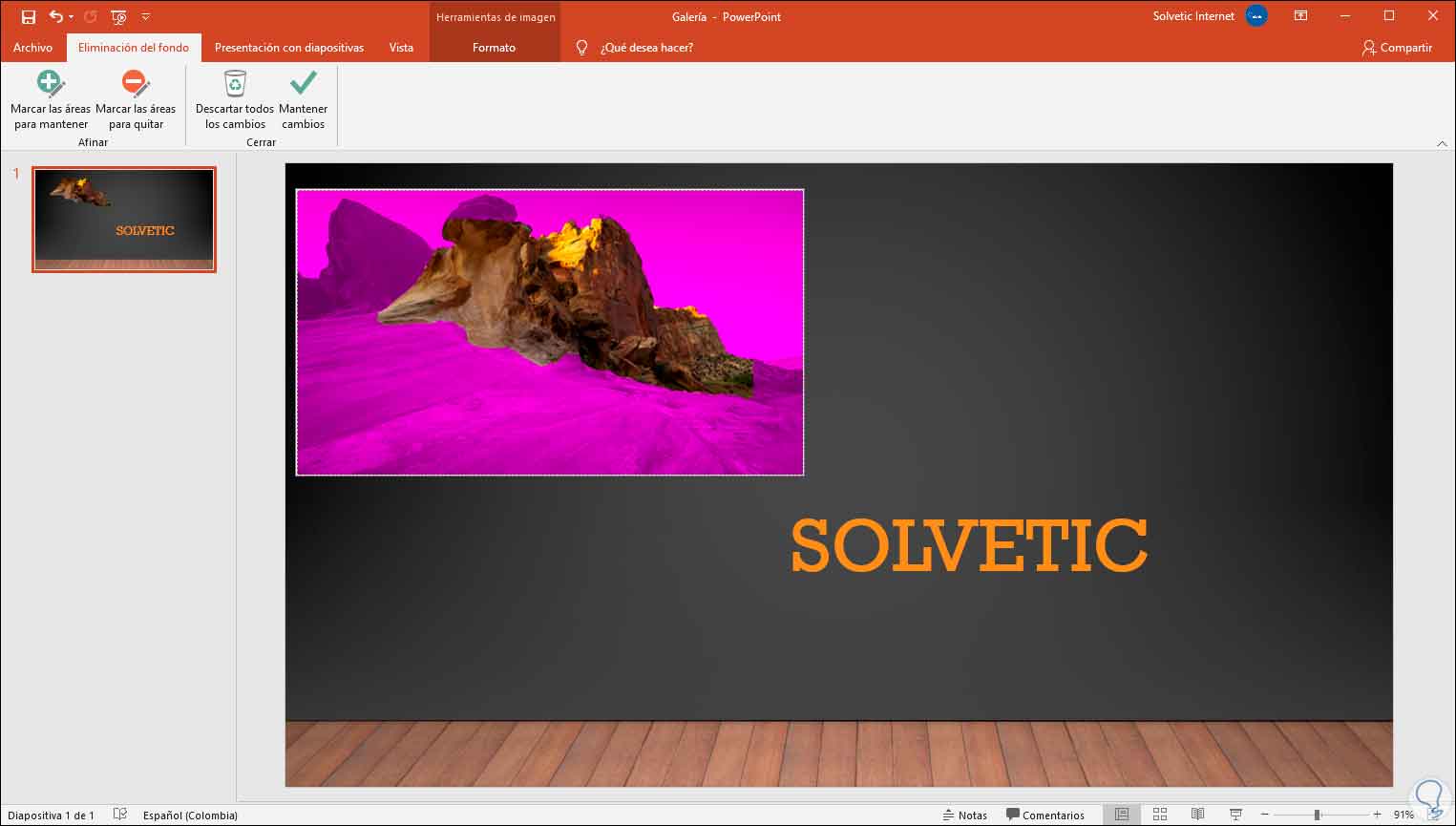Open reading view from the status bar
This screenshot has height=826, width=1456.
tap(1197, 815)
